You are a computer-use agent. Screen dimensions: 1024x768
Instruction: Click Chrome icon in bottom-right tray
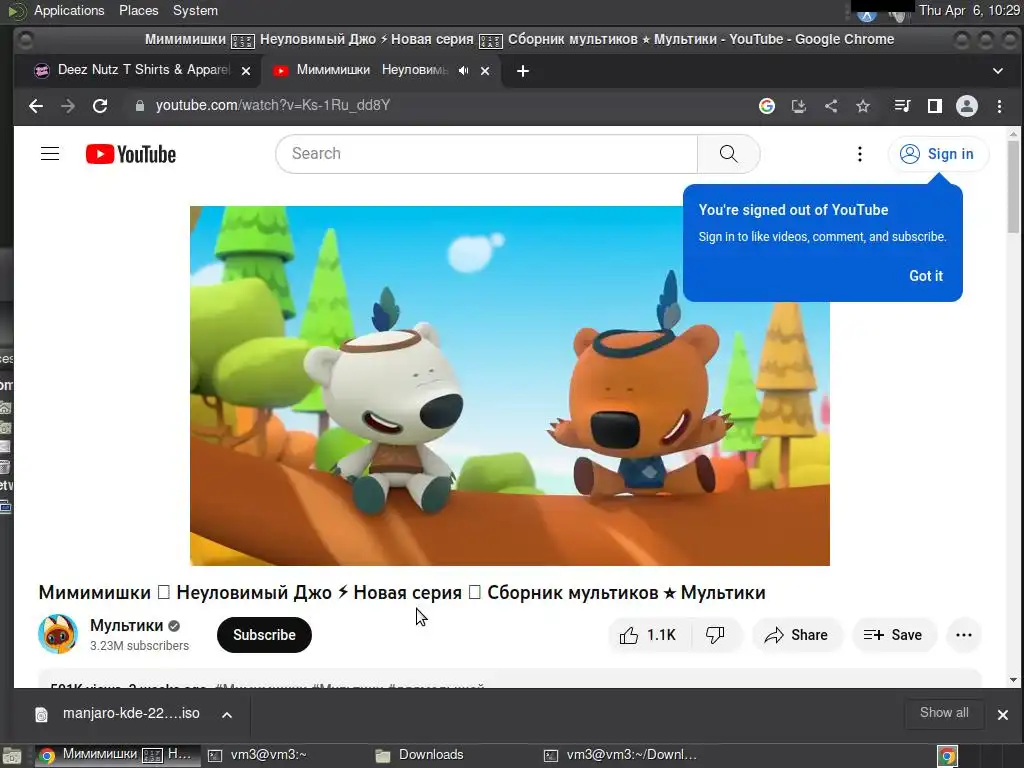pos(947,756)
